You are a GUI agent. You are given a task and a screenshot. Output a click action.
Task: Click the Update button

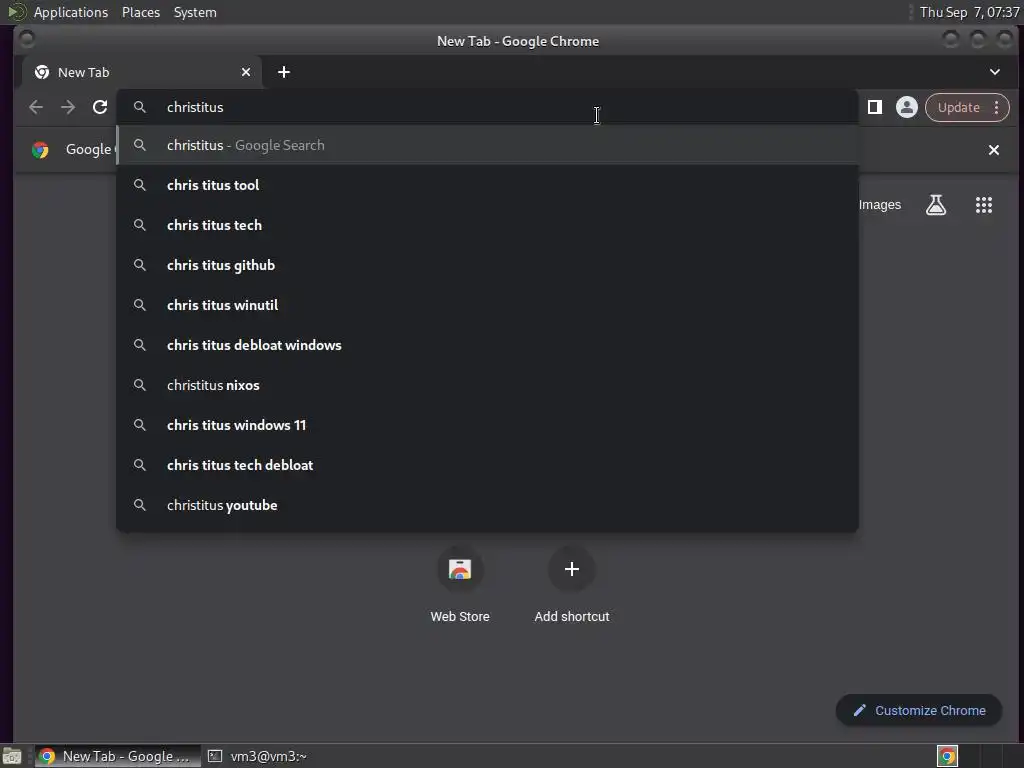958,107
